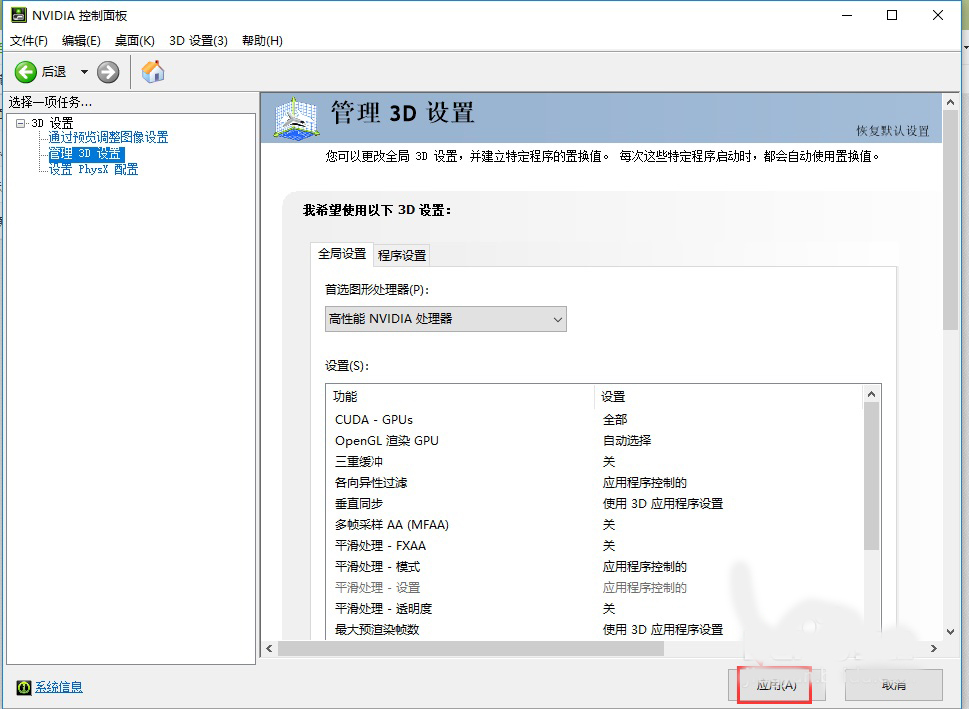Click the settings list vertical scrollbar thumb

[871, 476]
